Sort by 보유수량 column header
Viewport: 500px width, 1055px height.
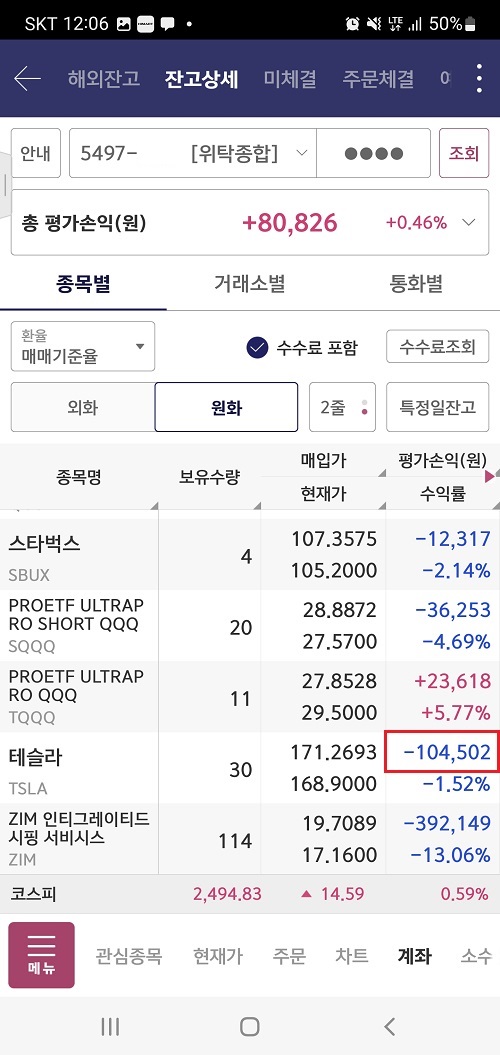click(x=209, y=477)
